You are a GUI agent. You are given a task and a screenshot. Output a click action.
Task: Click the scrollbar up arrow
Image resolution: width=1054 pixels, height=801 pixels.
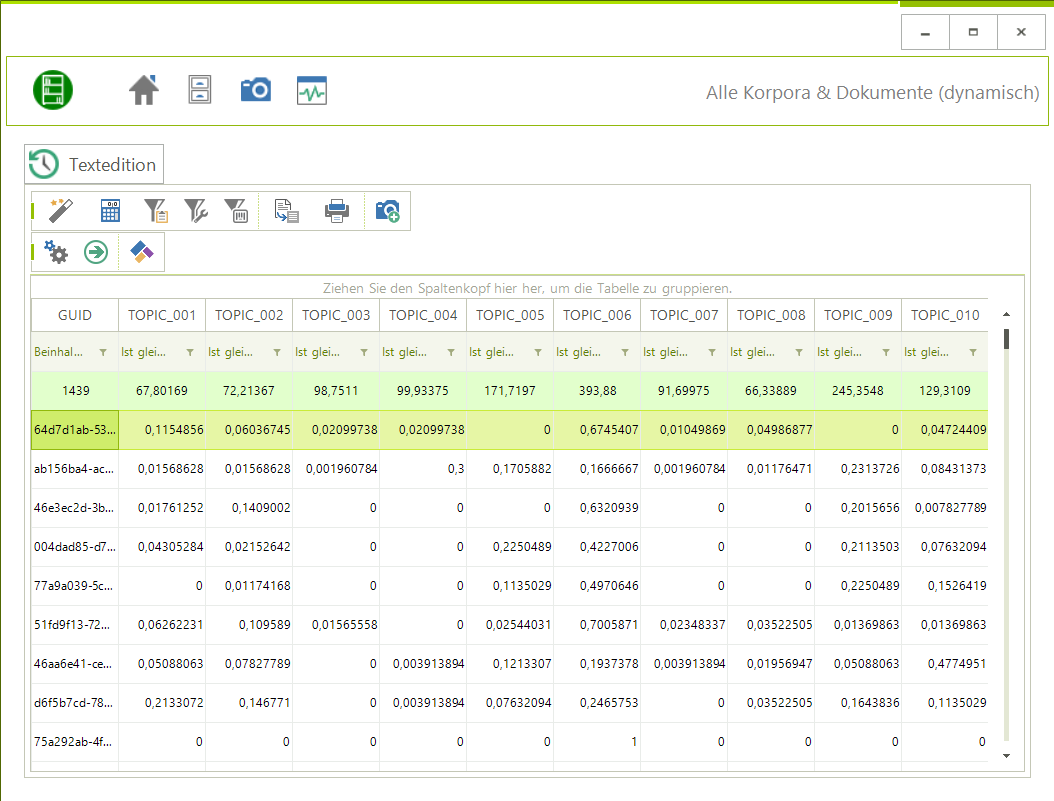click(x=1006, y=314)
